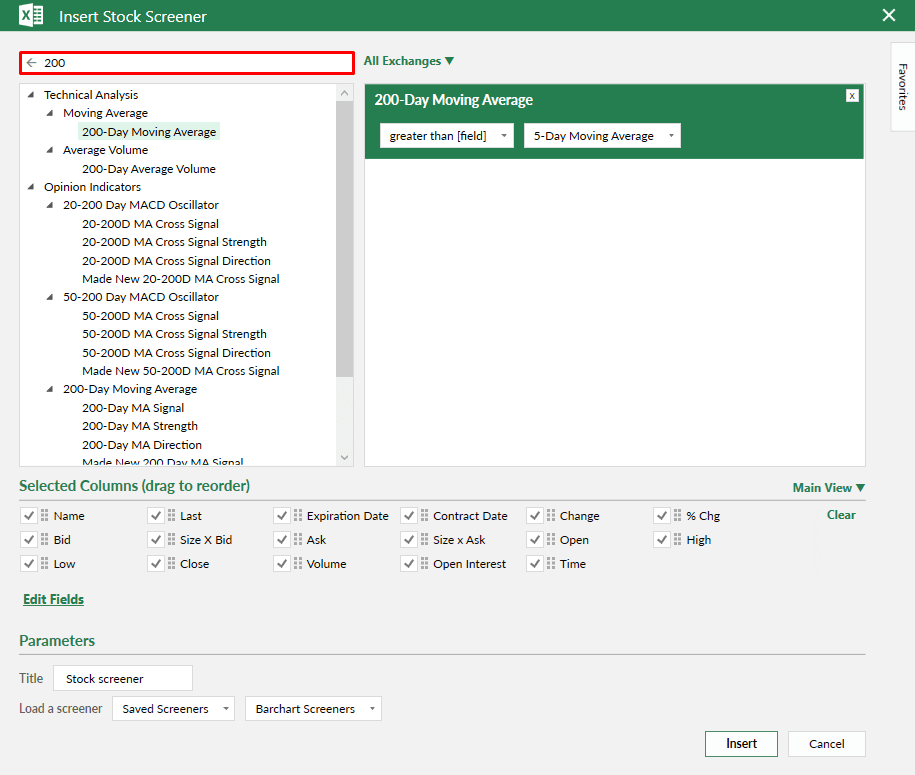
Task: Open the Main View menu
Action: pos(828,488)
